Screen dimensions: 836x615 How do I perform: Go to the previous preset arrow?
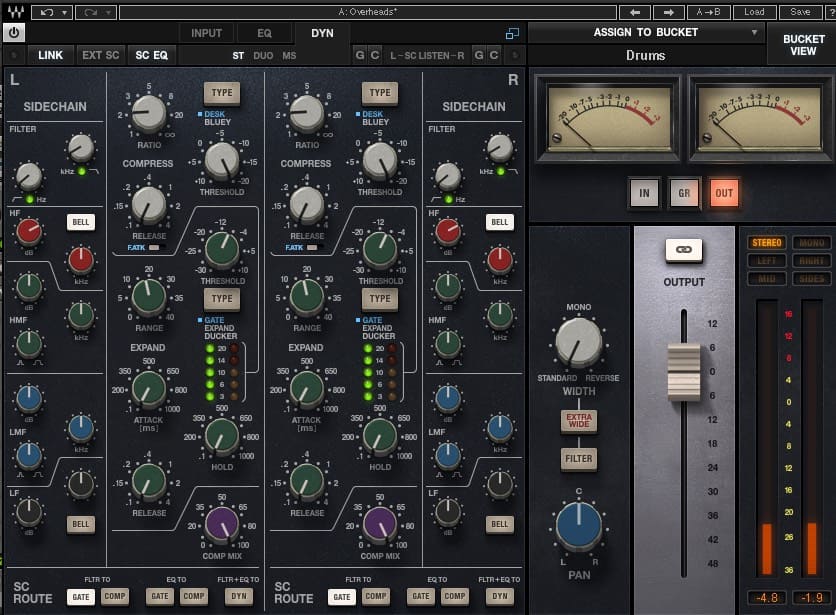click(x=636, y=12)
